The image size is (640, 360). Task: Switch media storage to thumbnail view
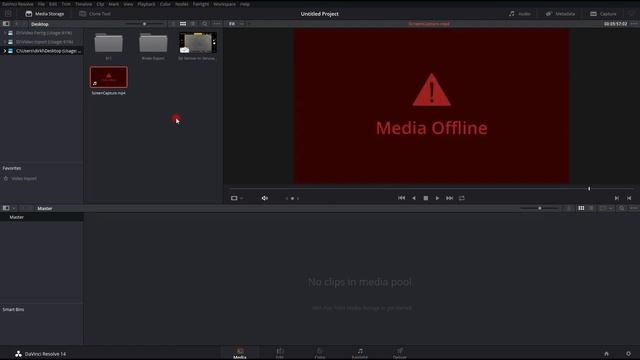pos(183,24)
